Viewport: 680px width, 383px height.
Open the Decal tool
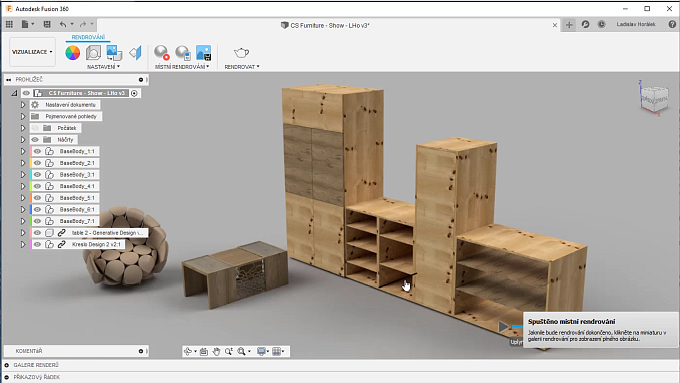[x=114, y=53]
